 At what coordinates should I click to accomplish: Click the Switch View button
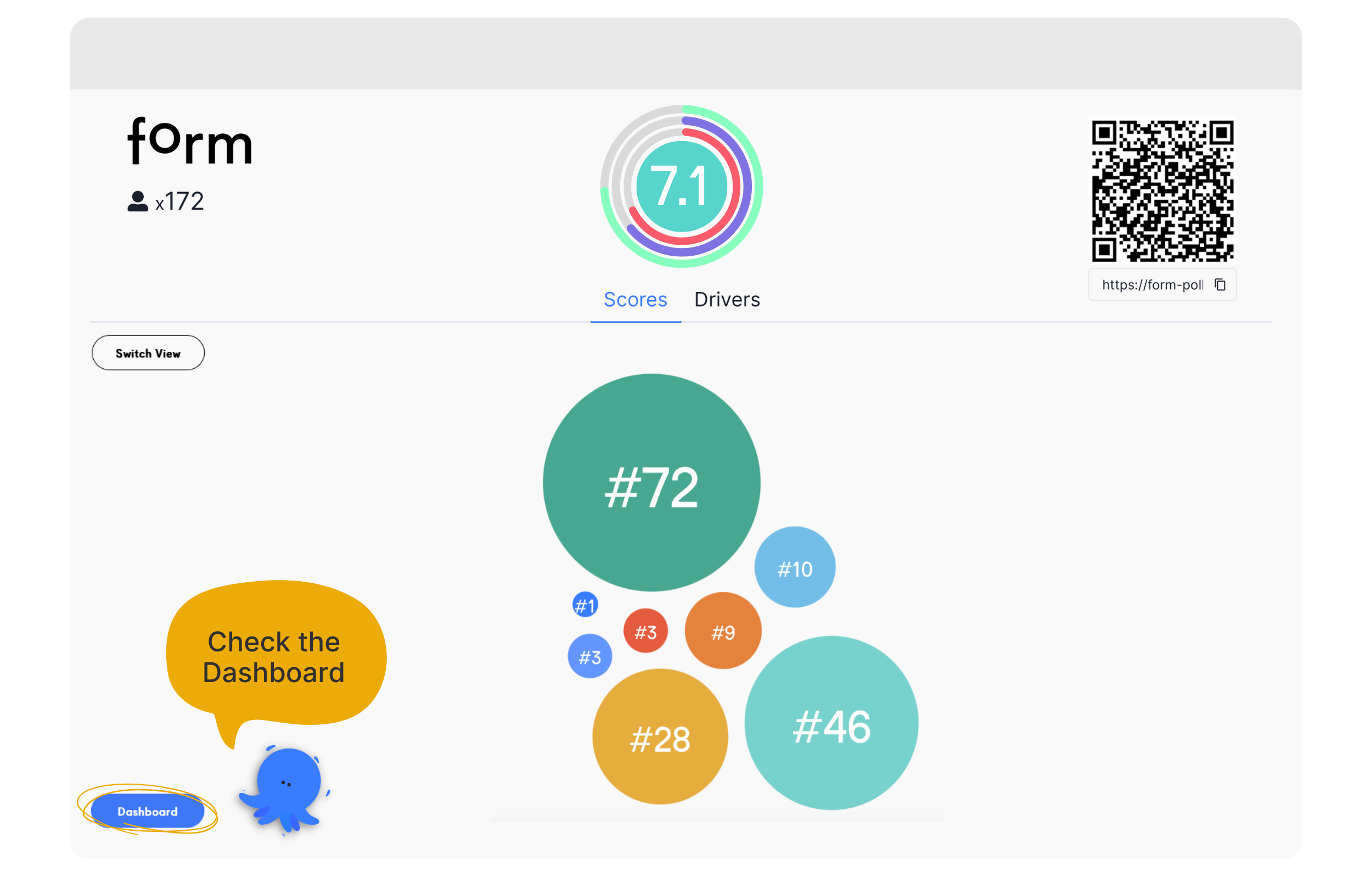tap(149, 353)
